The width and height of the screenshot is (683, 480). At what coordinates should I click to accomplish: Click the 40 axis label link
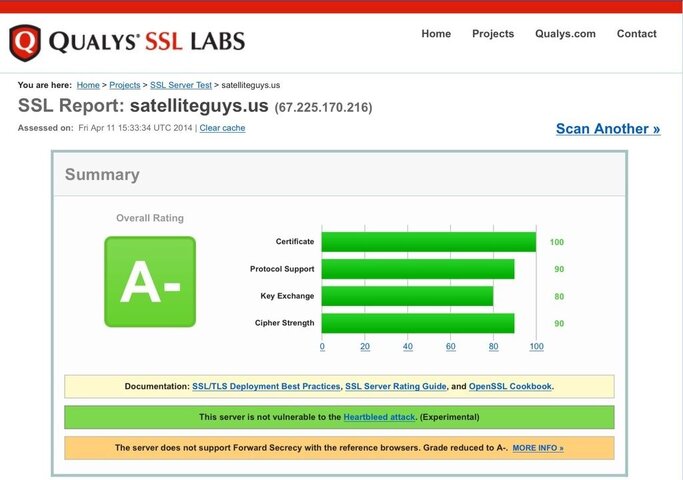tap(407, 347)
